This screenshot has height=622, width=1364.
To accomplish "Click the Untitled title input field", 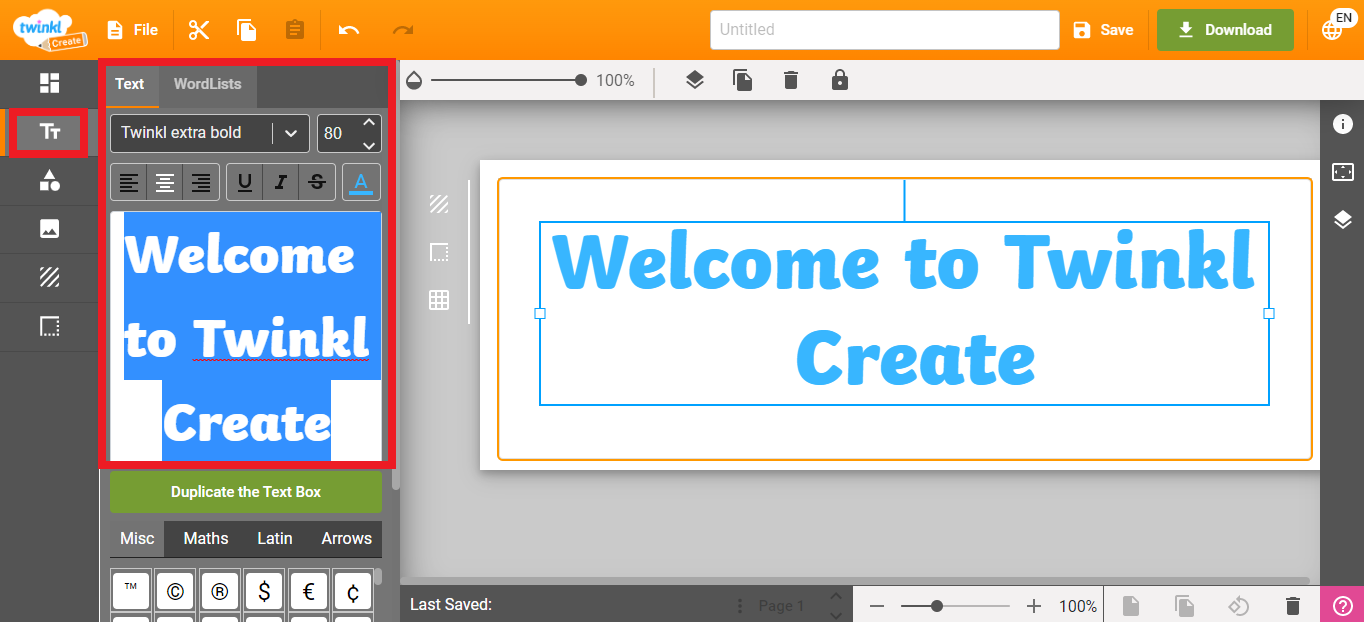I will click(884, 30).
